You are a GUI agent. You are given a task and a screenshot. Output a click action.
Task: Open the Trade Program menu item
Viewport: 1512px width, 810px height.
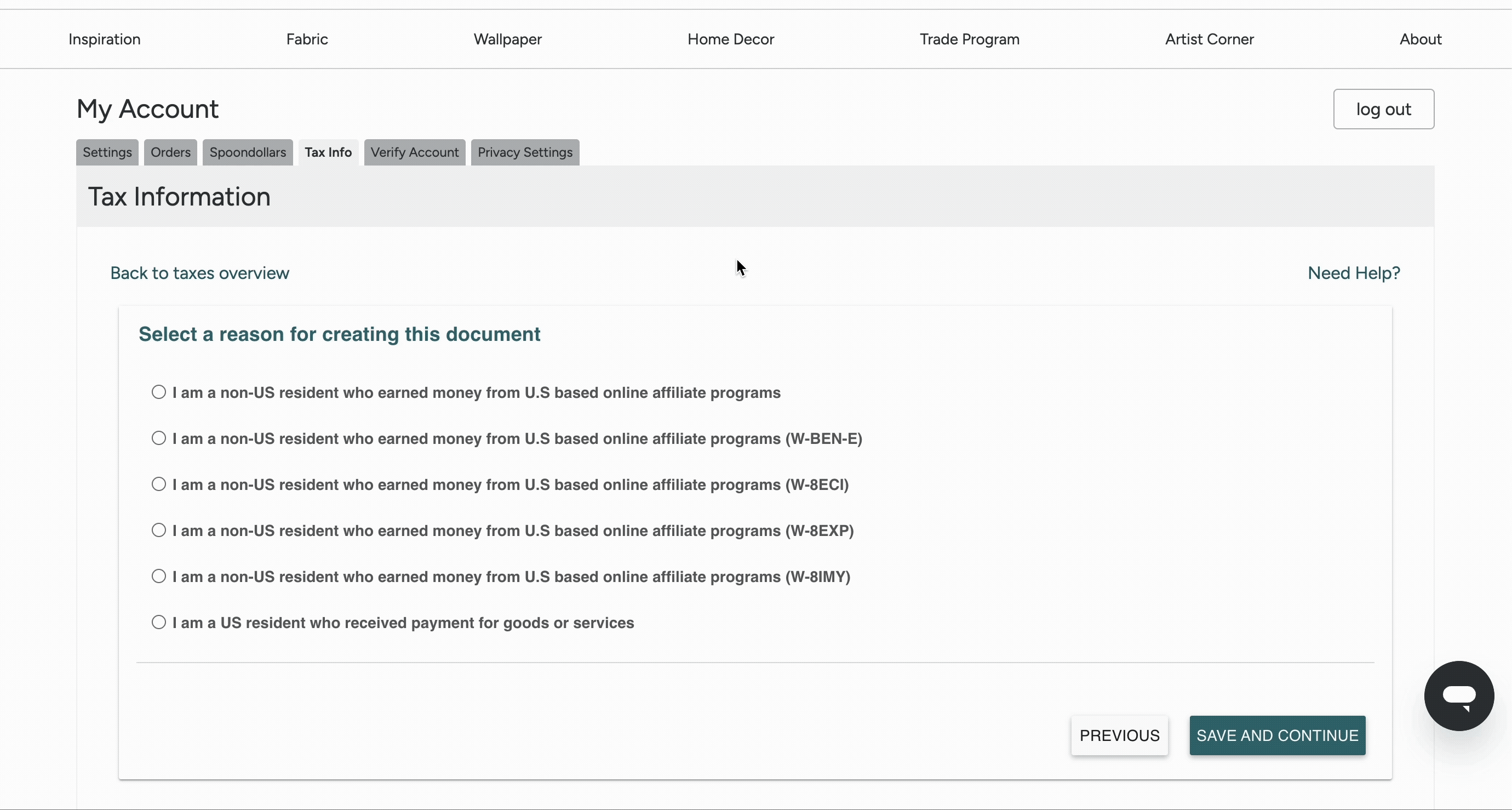coord(969,39)
